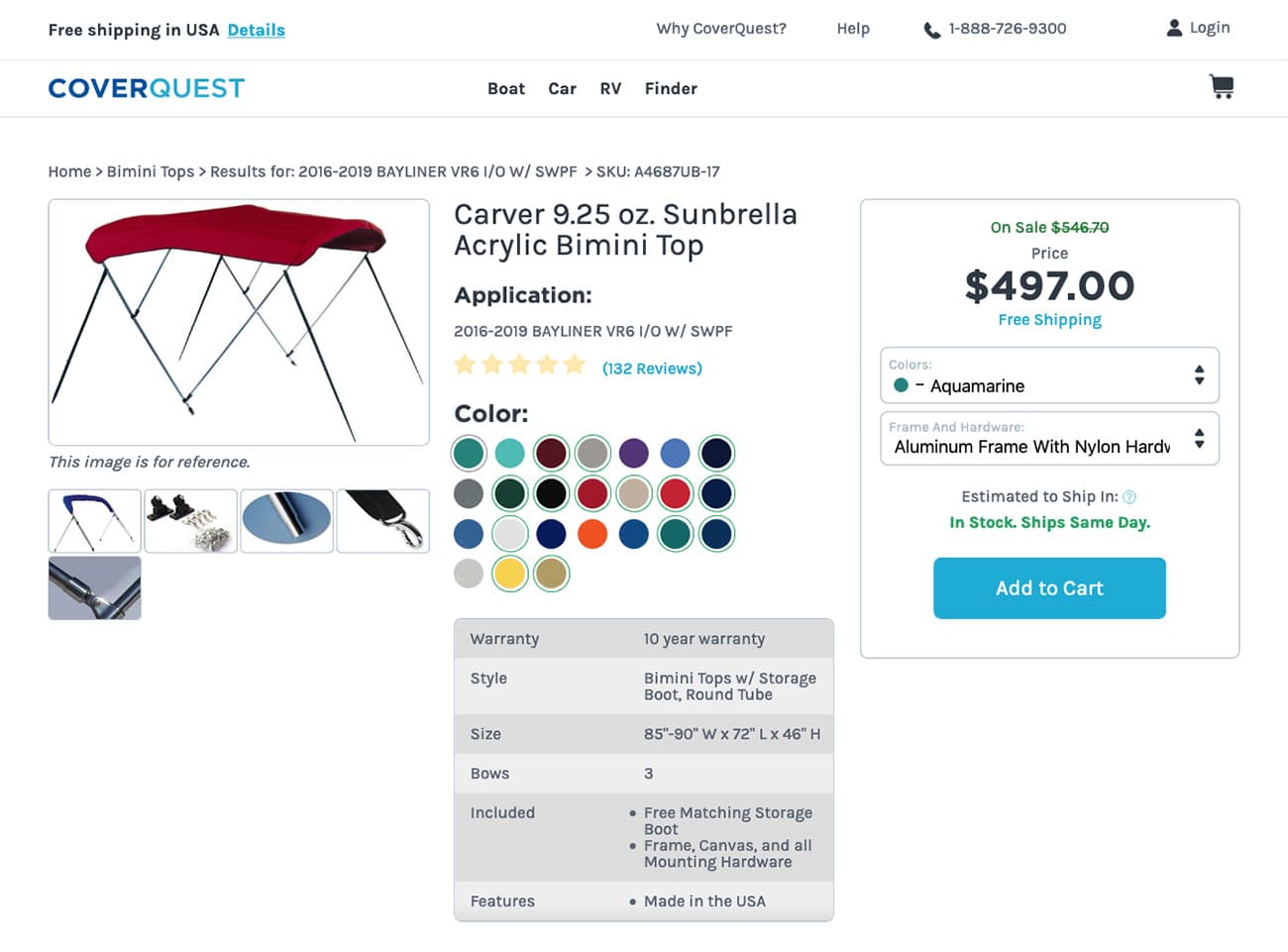The image size is (1288, 952).
Task: Open the 132 Reviews link
Action: pos(652,369)
